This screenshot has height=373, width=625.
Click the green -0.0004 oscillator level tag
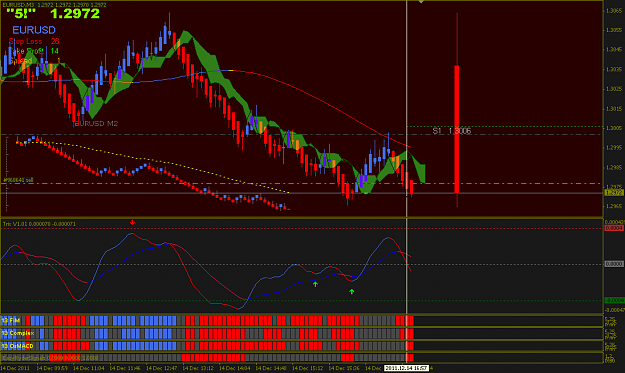614,300
